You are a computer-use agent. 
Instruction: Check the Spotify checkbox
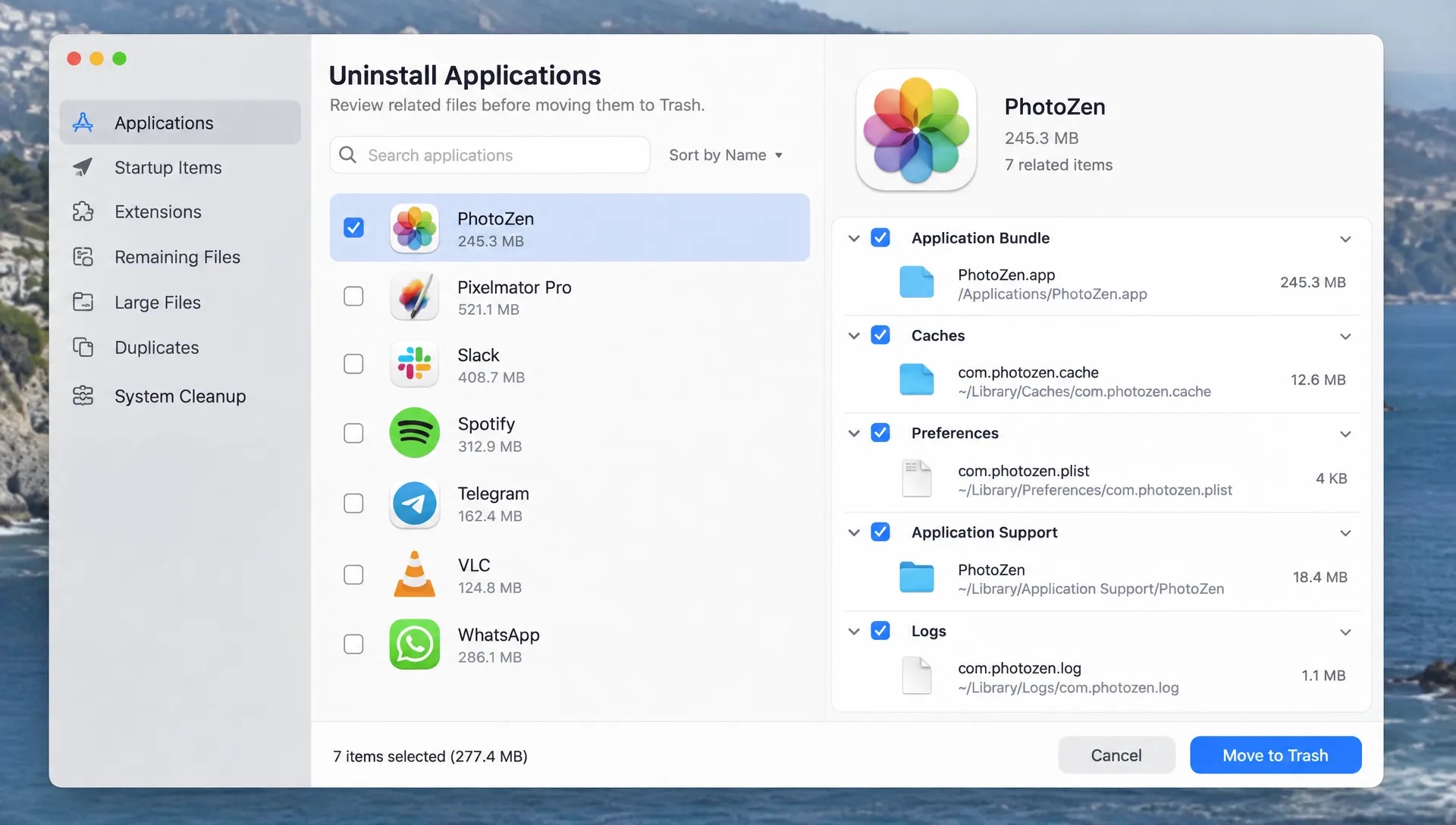[x=353, y=433]
